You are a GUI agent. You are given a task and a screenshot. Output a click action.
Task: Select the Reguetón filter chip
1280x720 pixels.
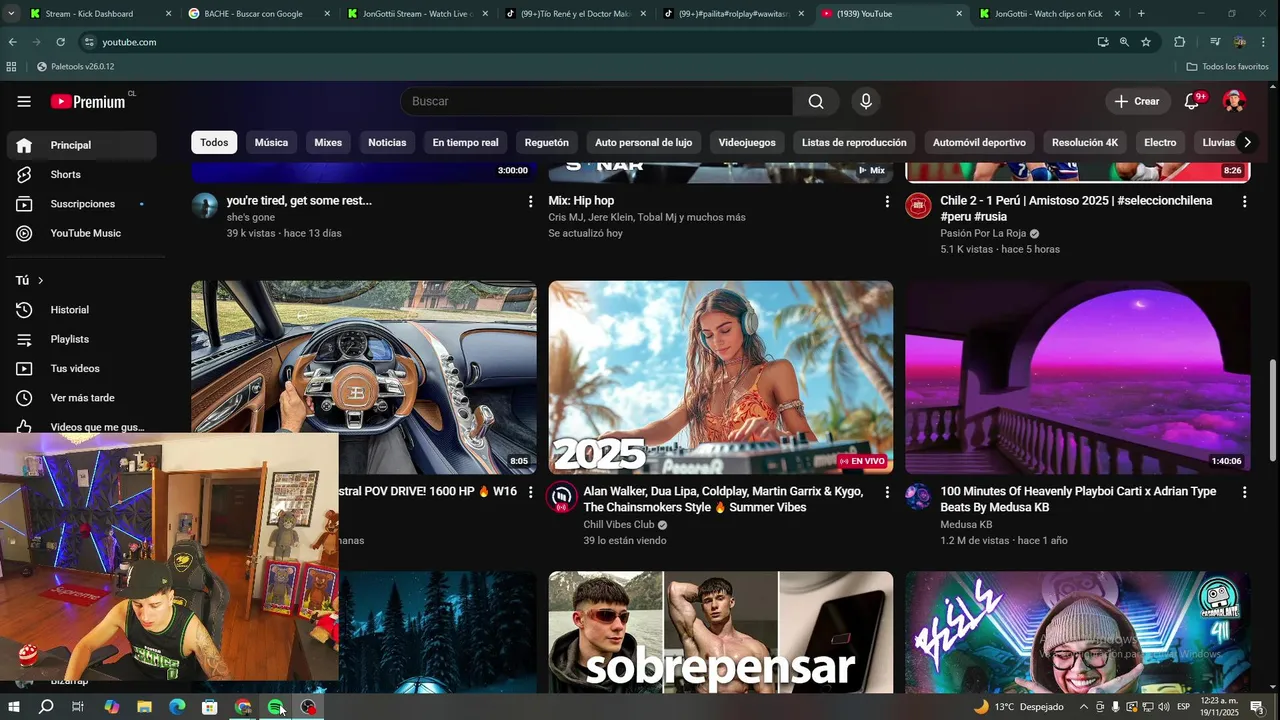pyautogui.click(x=547, y=142)
